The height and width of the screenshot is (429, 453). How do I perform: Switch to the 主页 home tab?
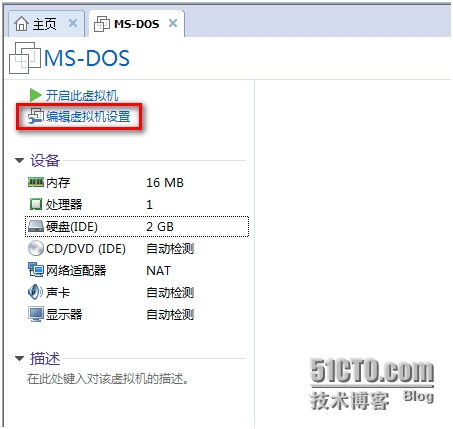(x=46, y=24)
